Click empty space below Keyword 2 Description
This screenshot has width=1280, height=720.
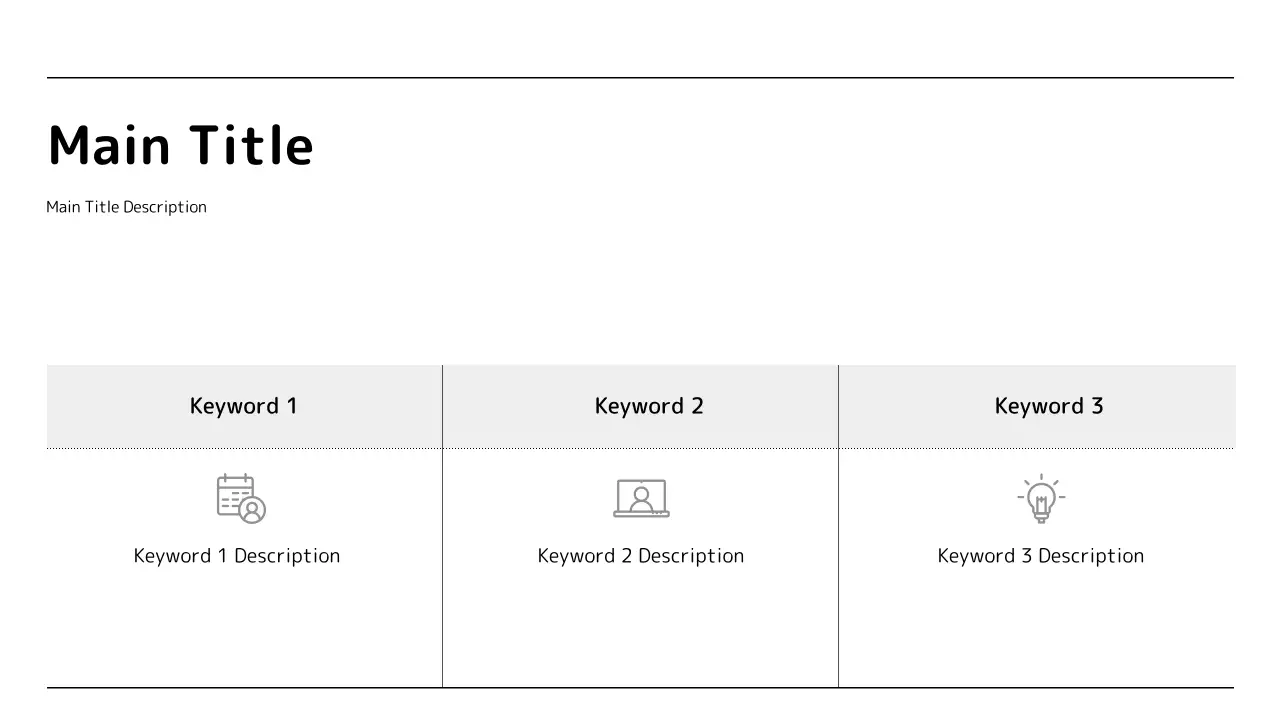coord(640,630)
